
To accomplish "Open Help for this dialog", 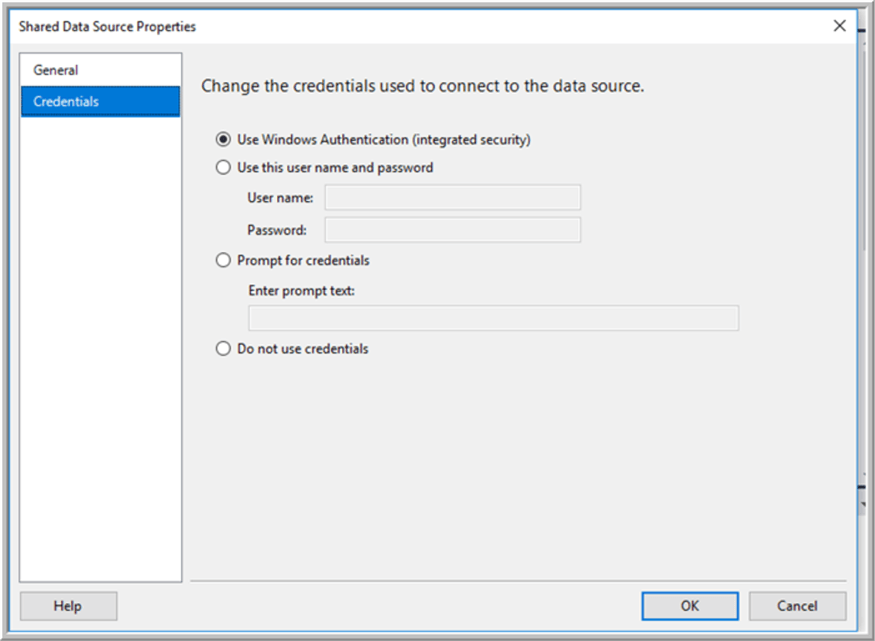I will click(68, 606).
